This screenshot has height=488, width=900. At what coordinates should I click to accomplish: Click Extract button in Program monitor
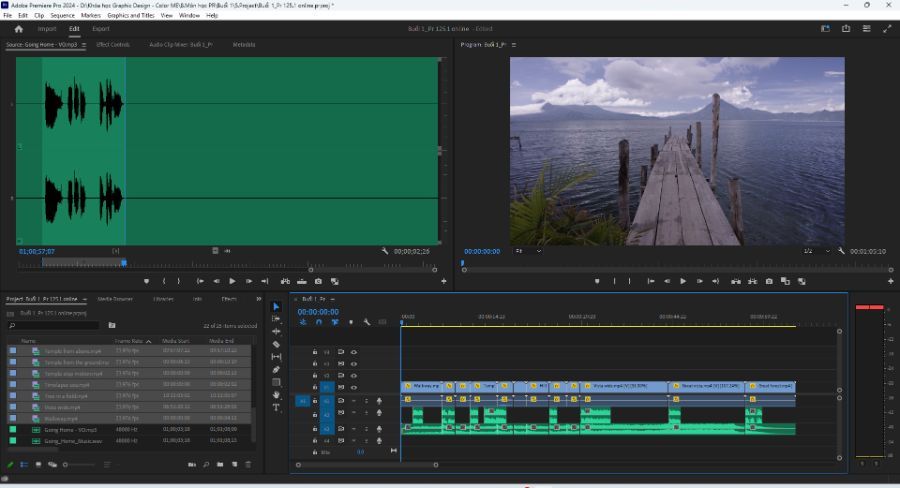click(x=752, y=281)
